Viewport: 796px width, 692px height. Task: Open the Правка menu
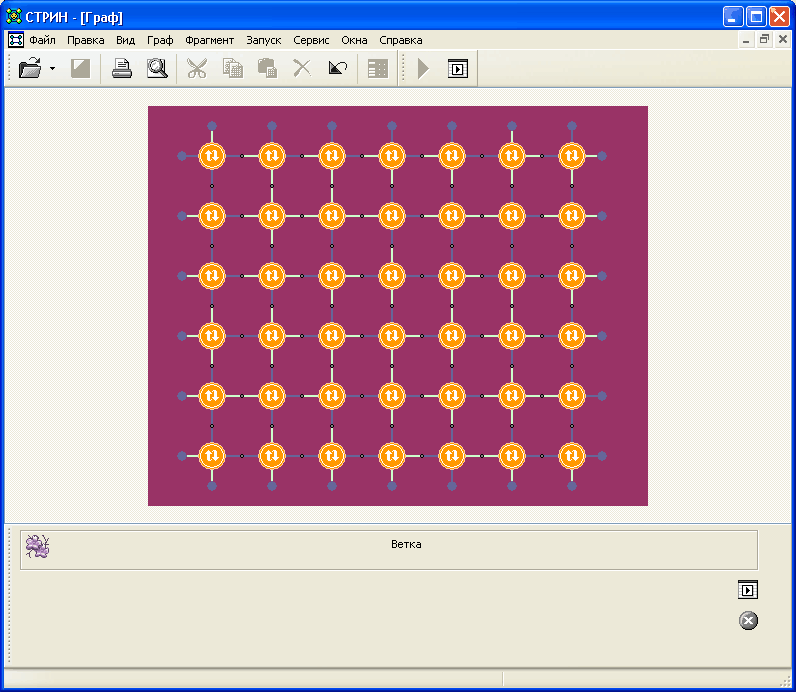point(86,40)
